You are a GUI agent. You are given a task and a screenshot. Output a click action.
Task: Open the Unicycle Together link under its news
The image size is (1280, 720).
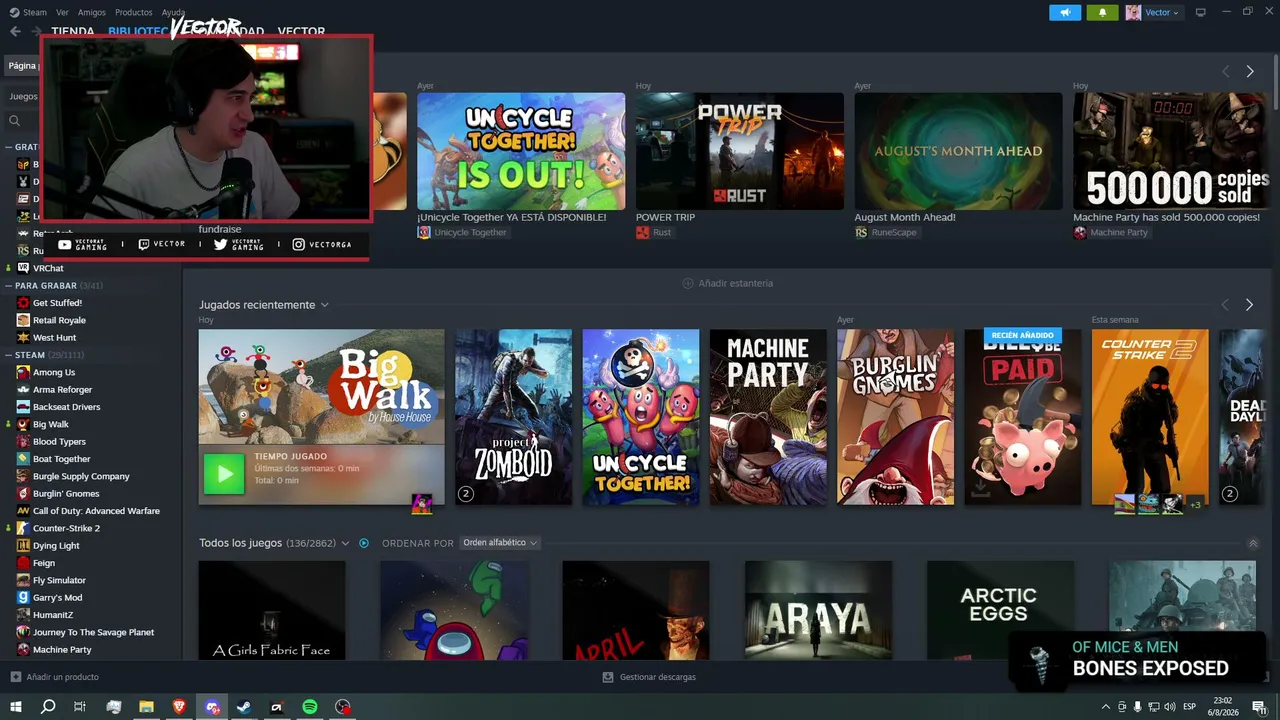[x=462, y=232]
